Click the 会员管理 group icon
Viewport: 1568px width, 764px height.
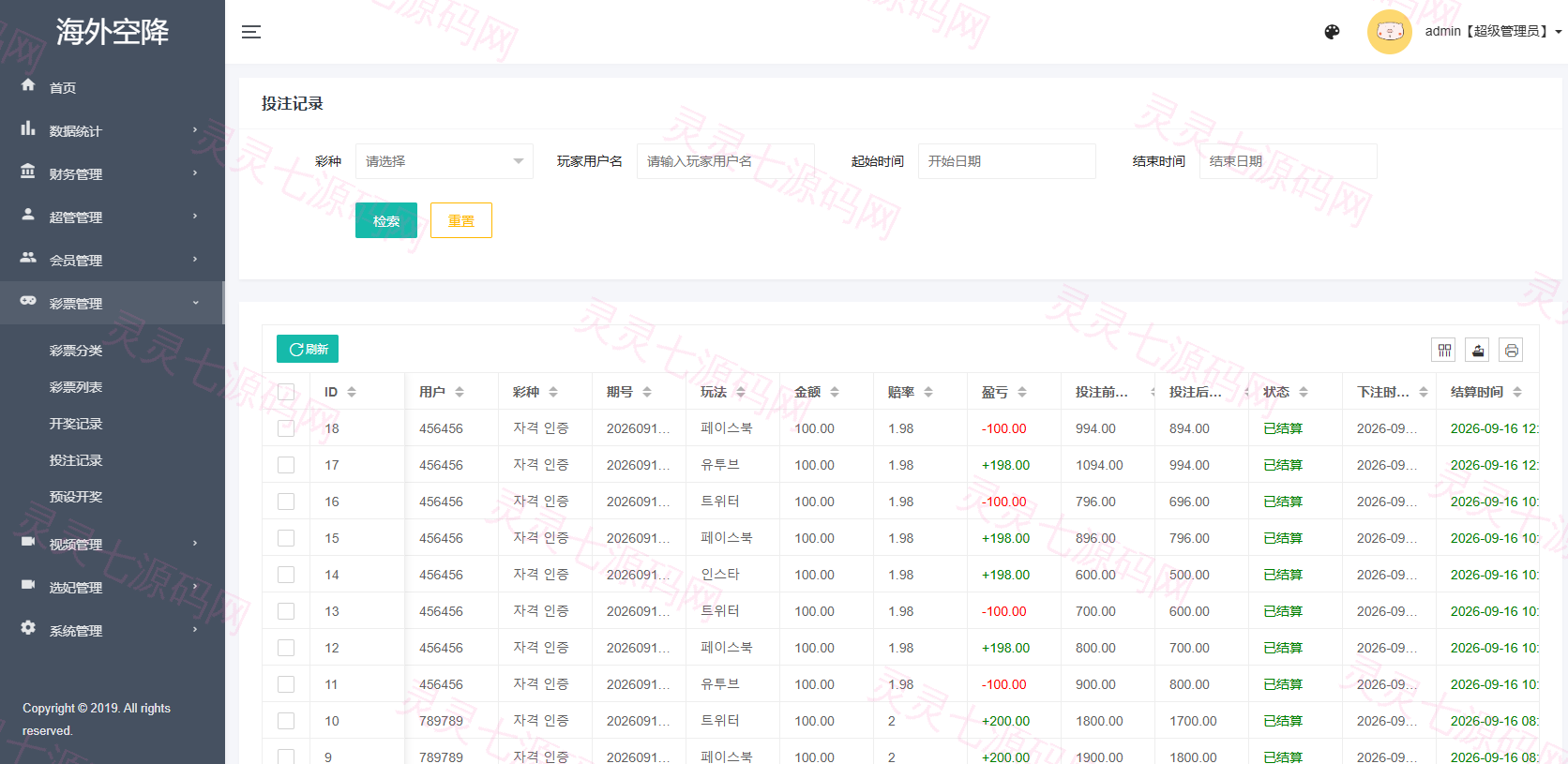point(28,258)
